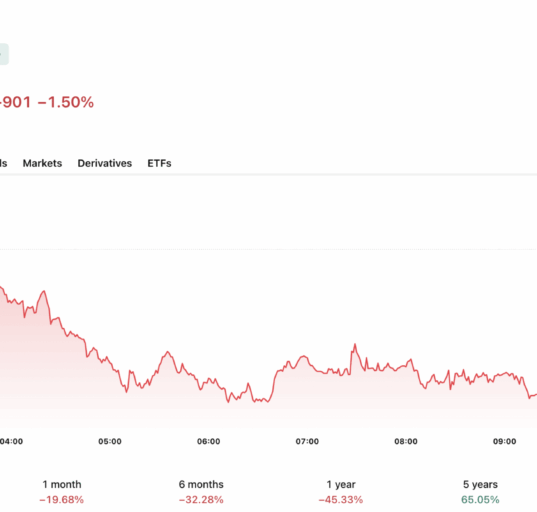Open the Markets tab
Viewport: 537px width, 512px height.
[x=42, y=163]
